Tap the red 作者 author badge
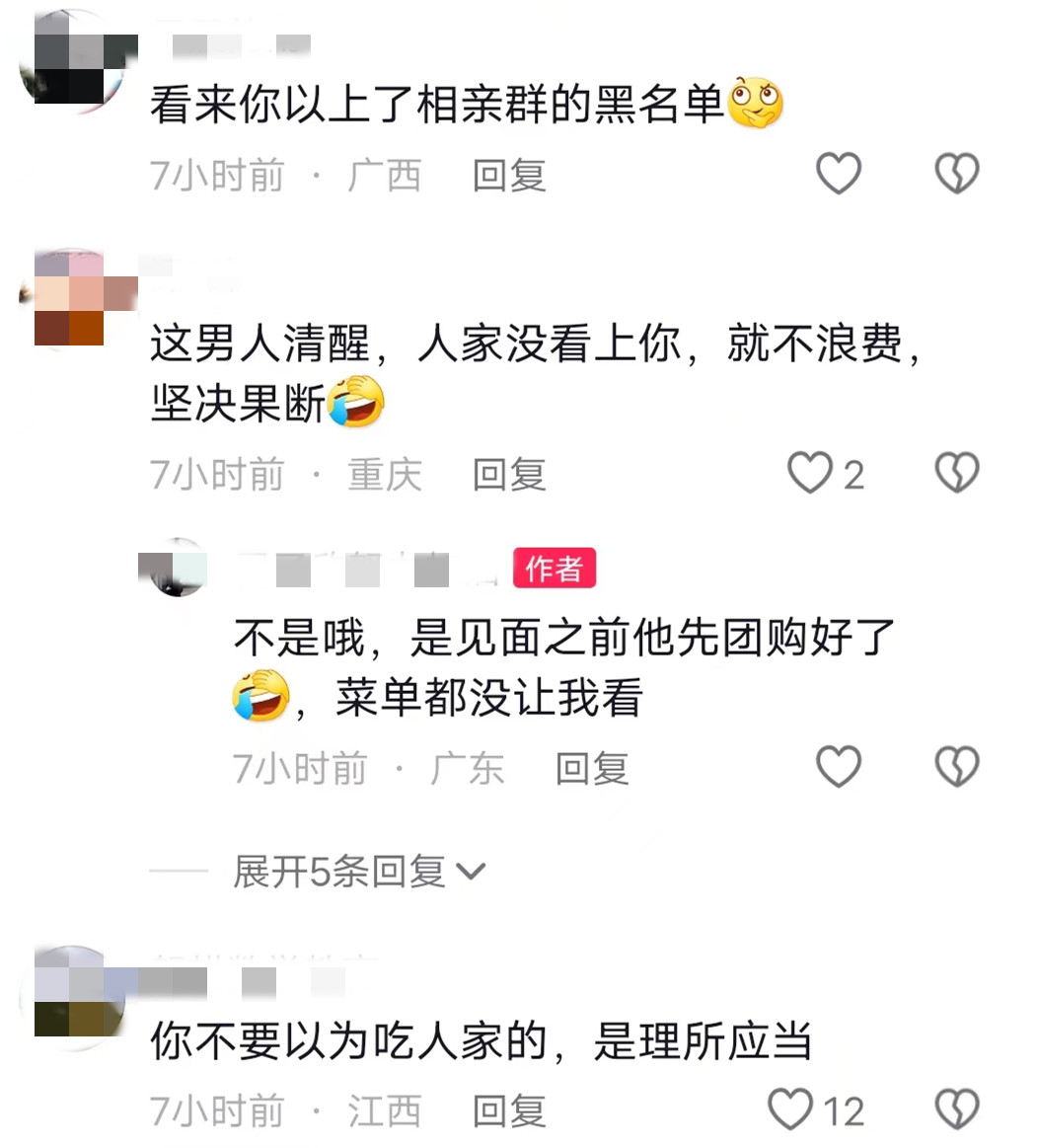 click(x=554, y=569)
